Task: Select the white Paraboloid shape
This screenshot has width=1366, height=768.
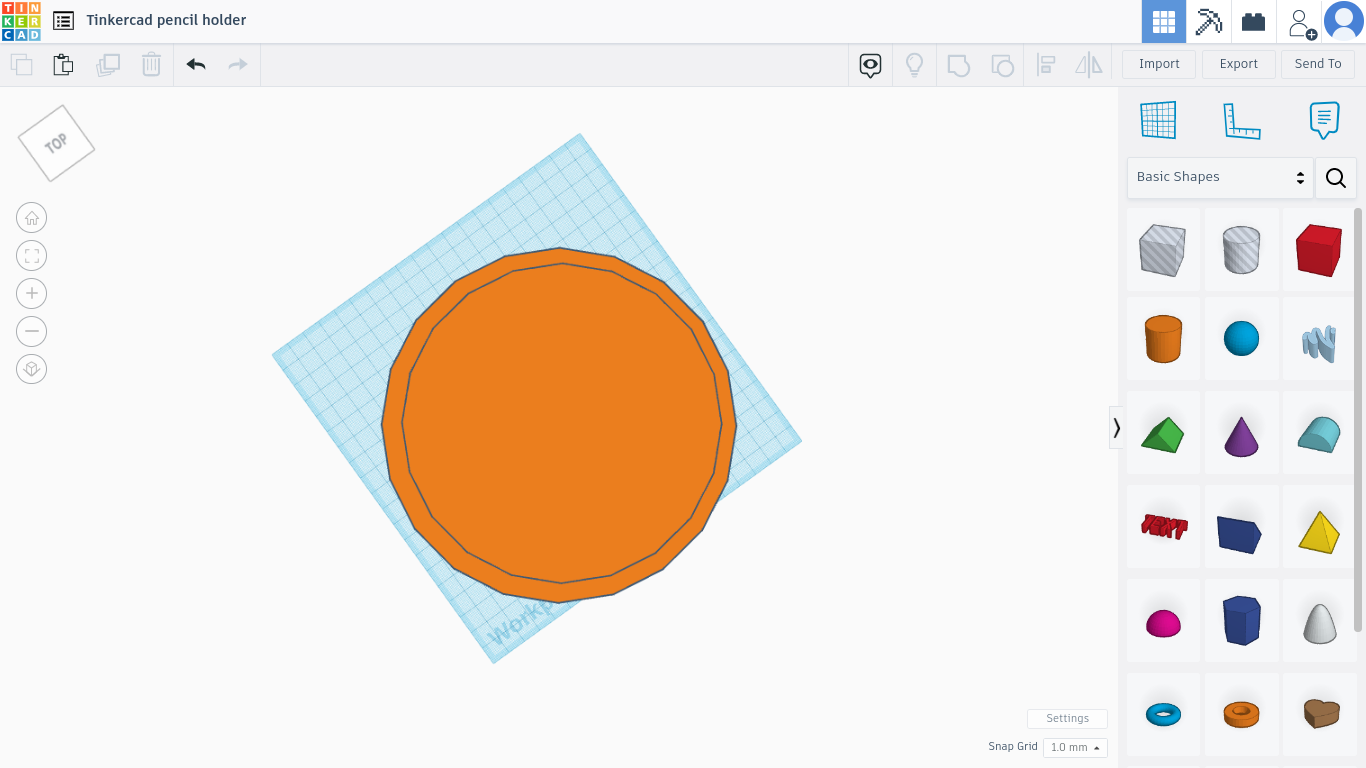Action: tap(1318, 622)
